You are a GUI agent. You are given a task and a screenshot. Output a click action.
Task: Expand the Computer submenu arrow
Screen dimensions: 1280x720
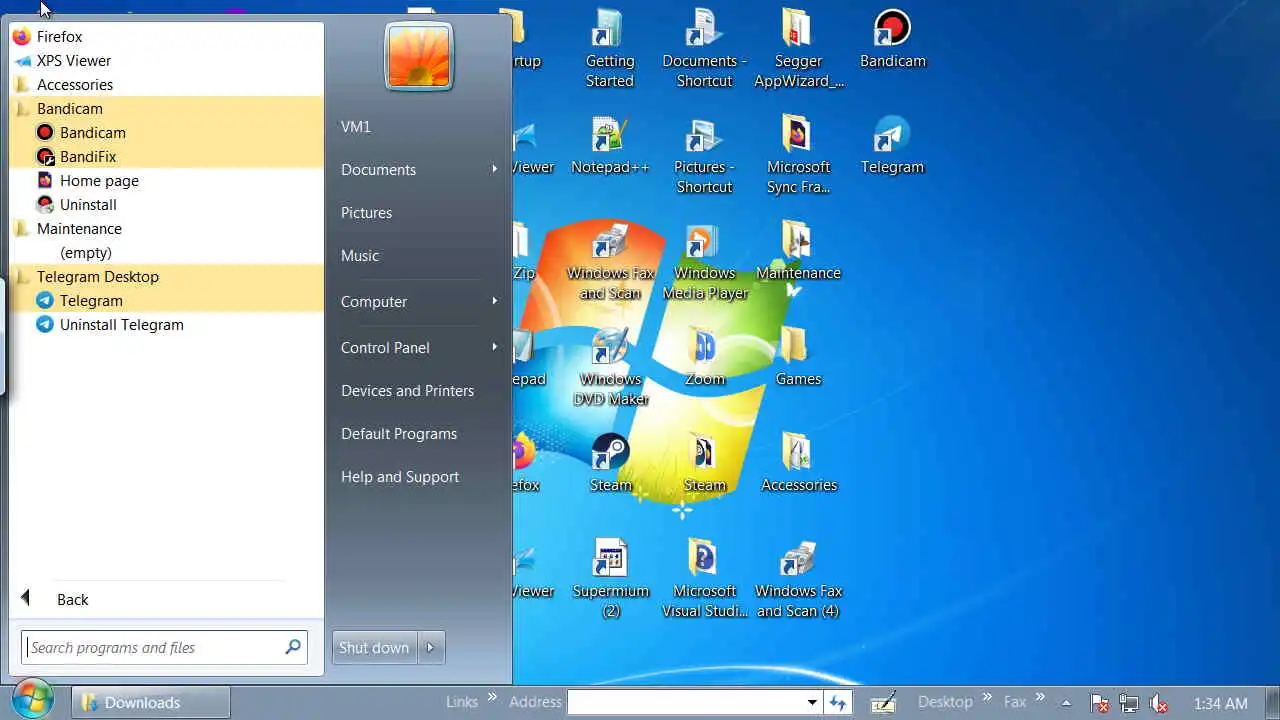tap(494, 301)
